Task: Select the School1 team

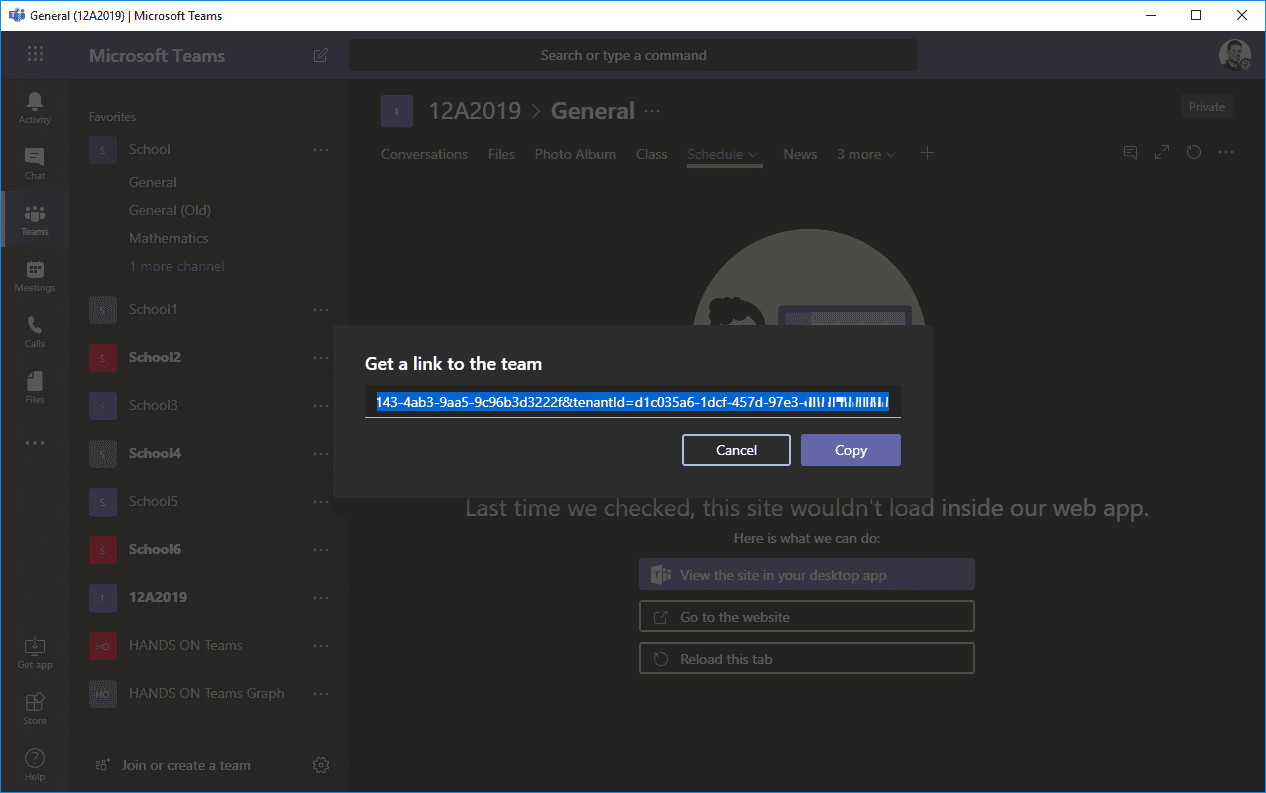Action: 153,309
